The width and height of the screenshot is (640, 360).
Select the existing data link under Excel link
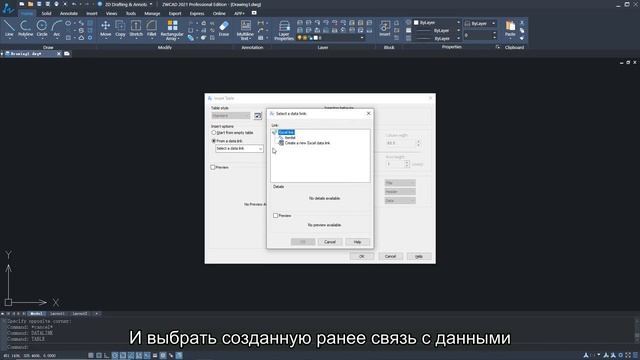pyautogui.click(x=289, y=138)
